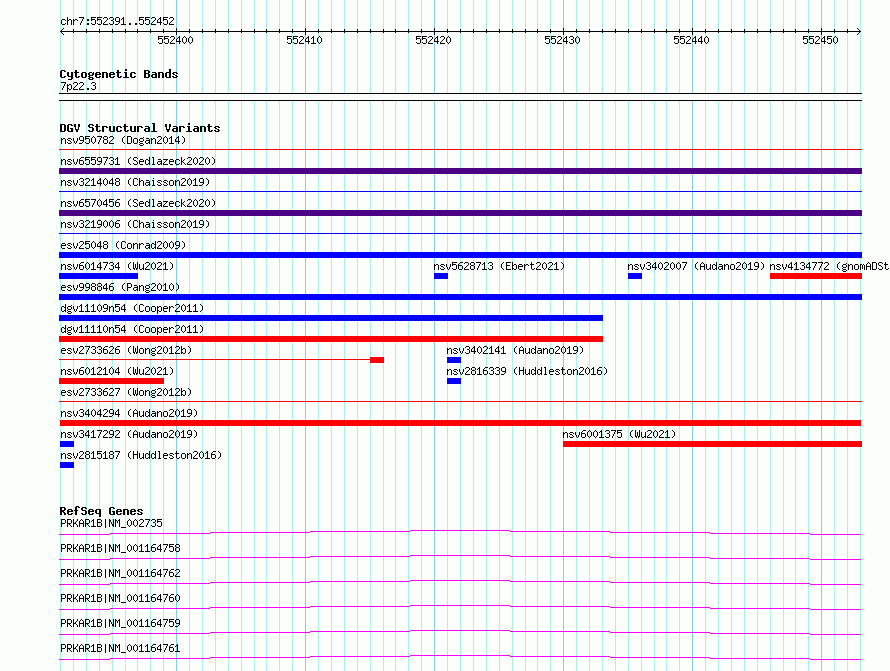Screen dimensions: 890x671
Task: Select the nsv2816339 (Huddleston2016) label
Action: pos(527,371)
